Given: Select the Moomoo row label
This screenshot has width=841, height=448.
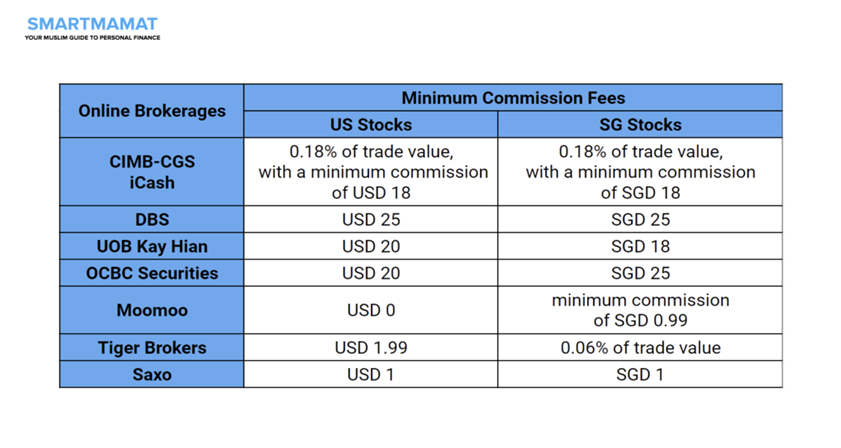Looking at the screenshot, I should click(152, 310).
